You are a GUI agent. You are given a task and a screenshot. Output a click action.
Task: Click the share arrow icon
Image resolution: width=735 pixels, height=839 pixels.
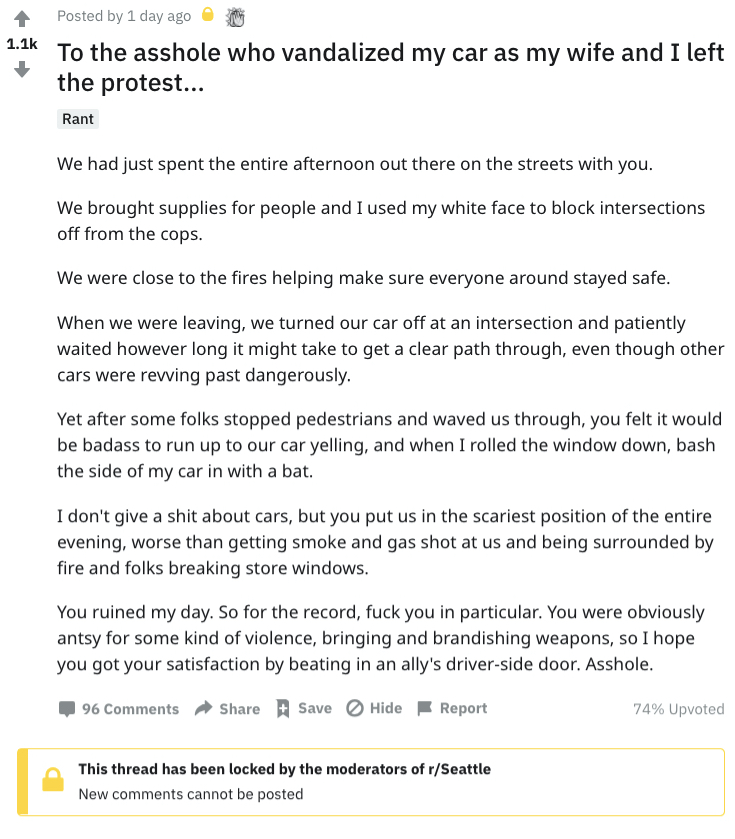pyautogui.click(x=203, y=708)
